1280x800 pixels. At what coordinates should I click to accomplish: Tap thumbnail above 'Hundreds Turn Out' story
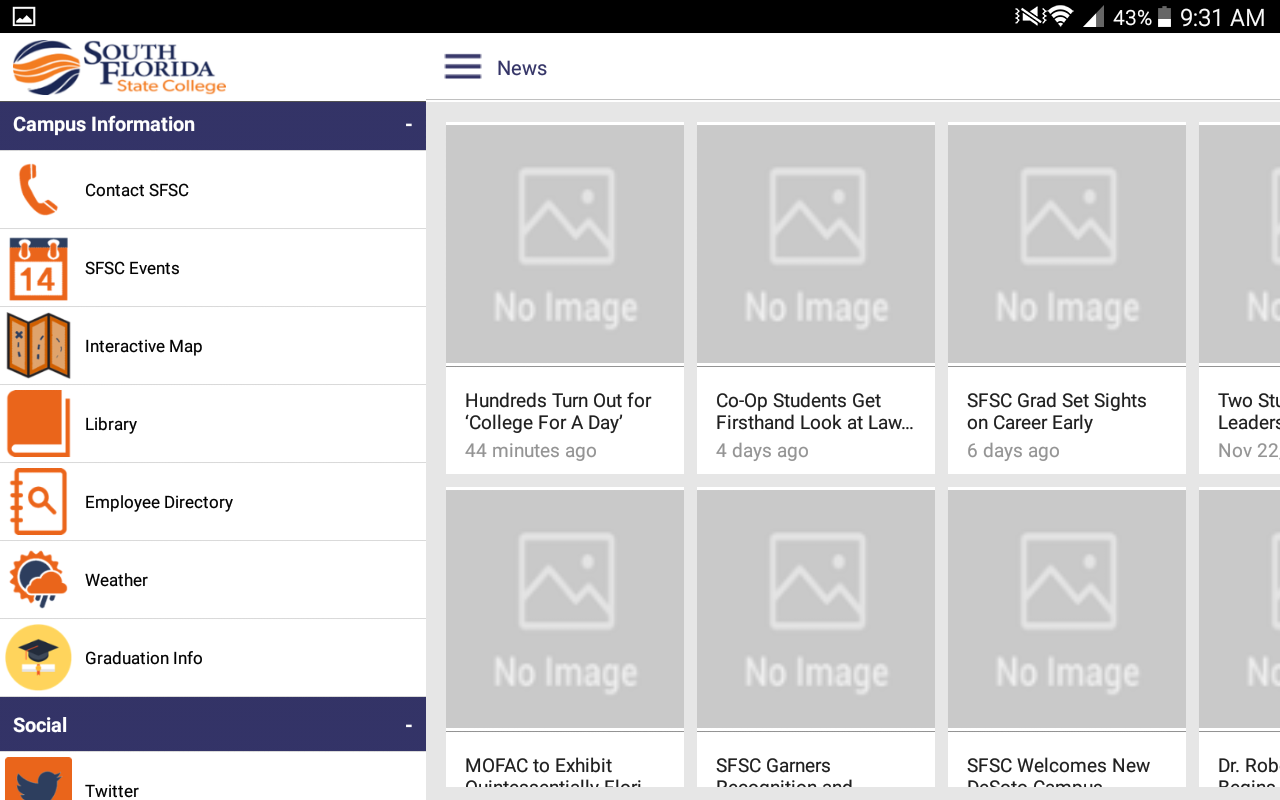565,243
